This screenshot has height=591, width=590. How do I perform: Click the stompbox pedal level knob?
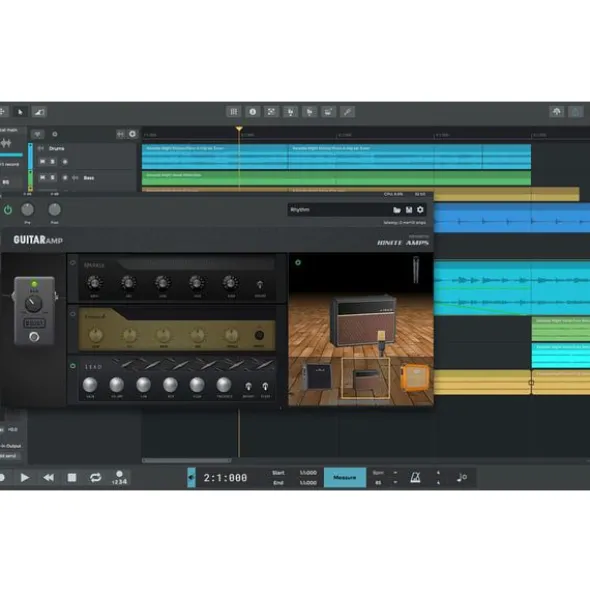click(34, 304)
